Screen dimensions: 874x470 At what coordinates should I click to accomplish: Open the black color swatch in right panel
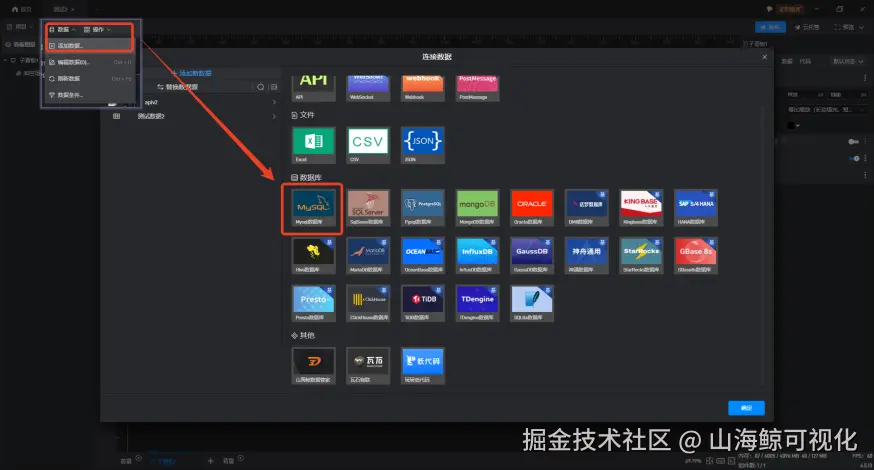[x=790, y=125]
